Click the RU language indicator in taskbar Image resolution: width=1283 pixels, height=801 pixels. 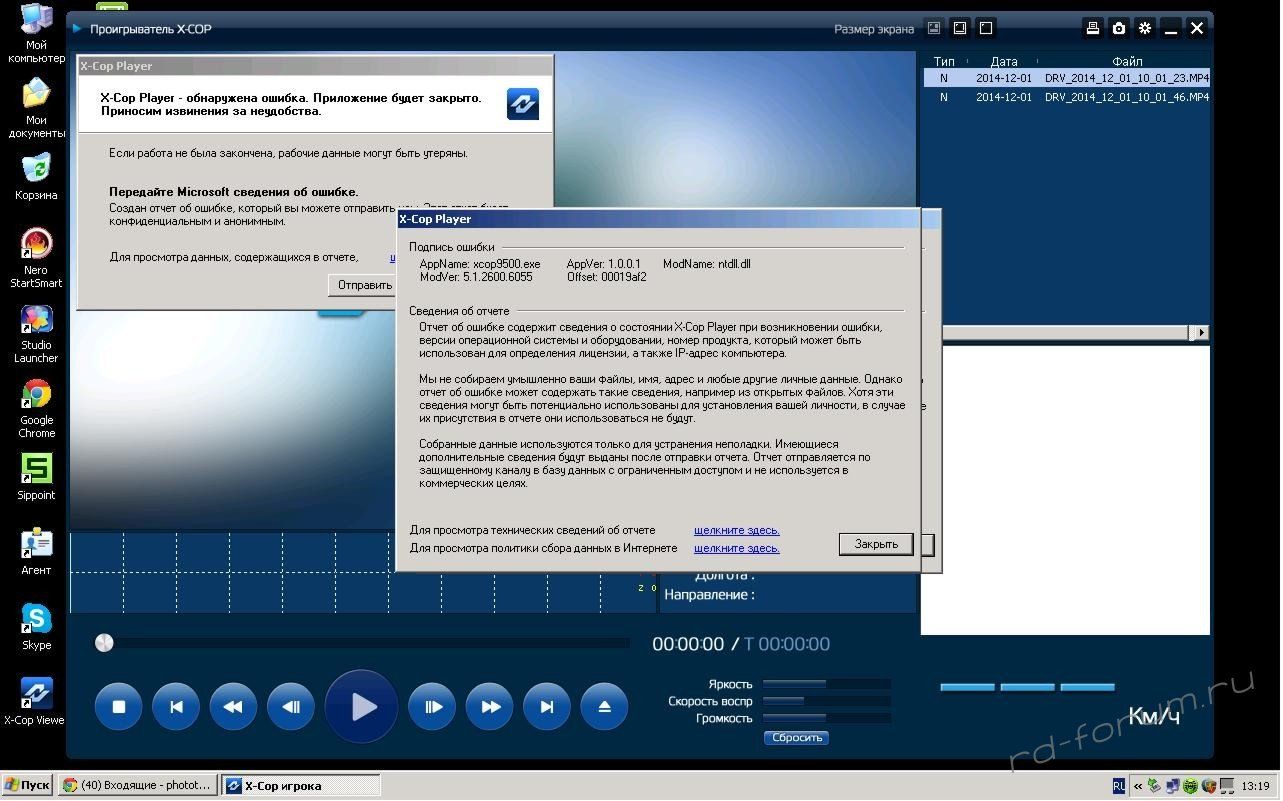coord(1119,786)
